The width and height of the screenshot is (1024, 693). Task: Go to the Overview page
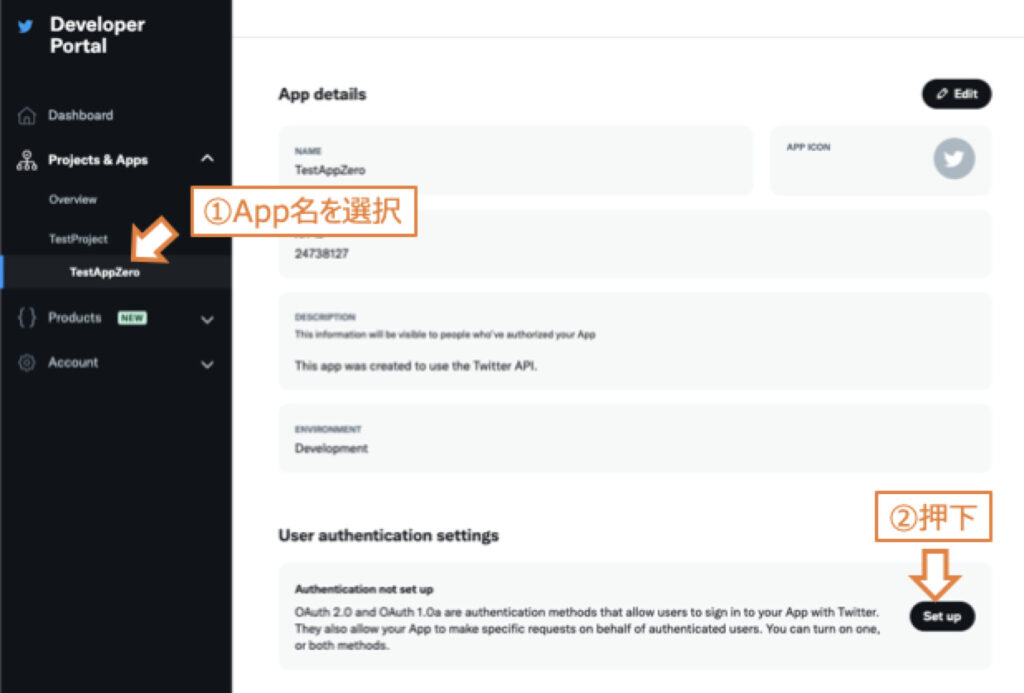coord(72,199)
